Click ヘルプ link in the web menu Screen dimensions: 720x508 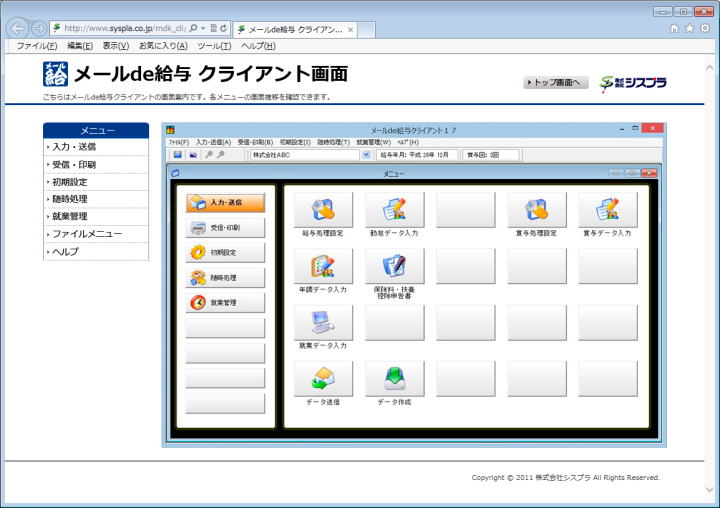coord(65,251)
